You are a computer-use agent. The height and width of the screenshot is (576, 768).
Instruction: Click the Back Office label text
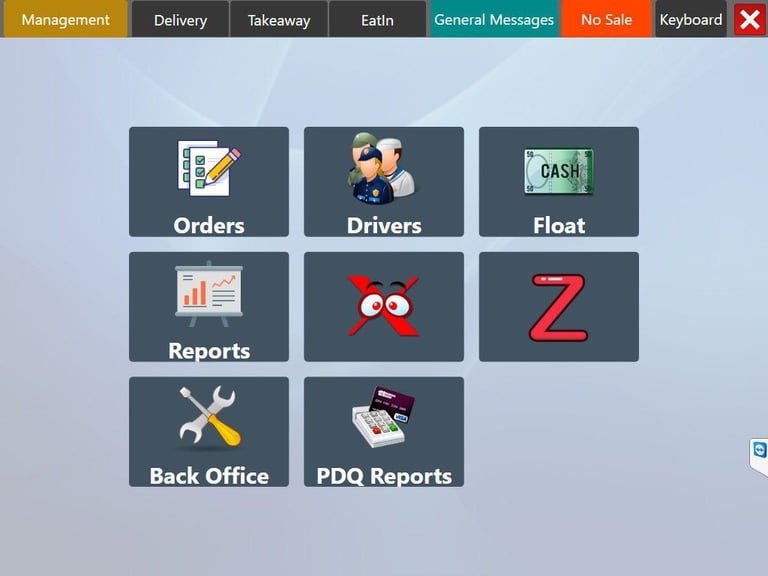(209, 476)
